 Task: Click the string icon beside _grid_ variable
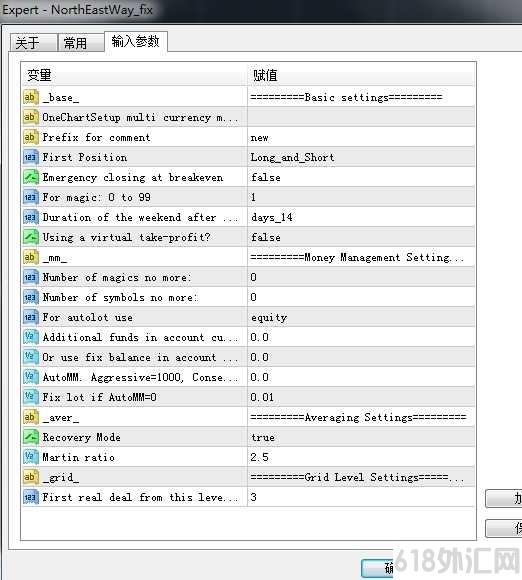(x=31, y=477)
